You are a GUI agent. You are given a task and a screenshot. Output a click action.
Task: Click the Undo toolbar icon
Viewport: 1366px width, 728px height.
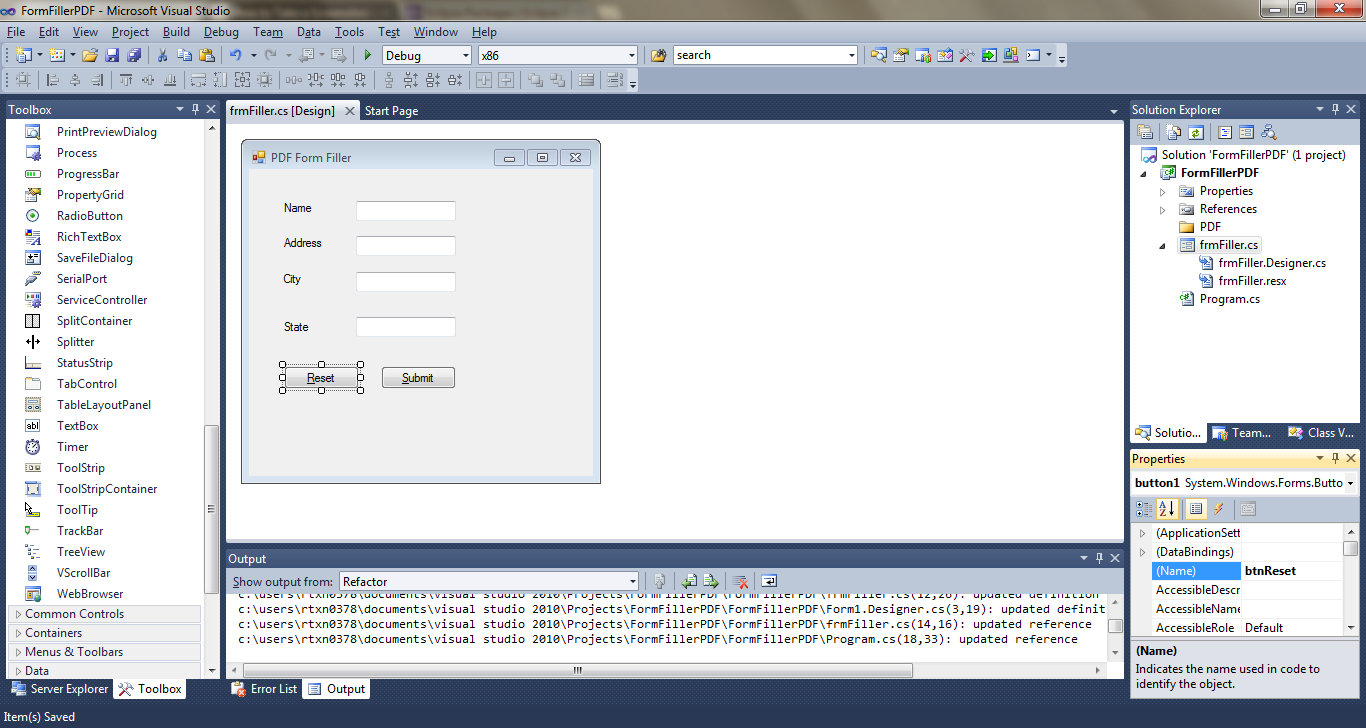point(238,55)
